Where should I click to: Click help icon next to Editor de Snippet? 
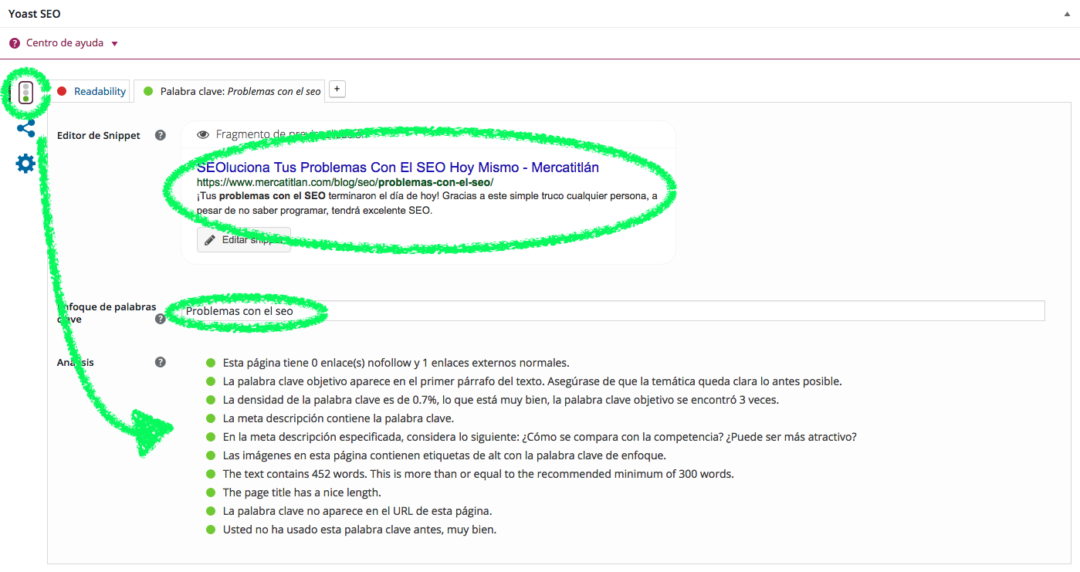point(160,135)
